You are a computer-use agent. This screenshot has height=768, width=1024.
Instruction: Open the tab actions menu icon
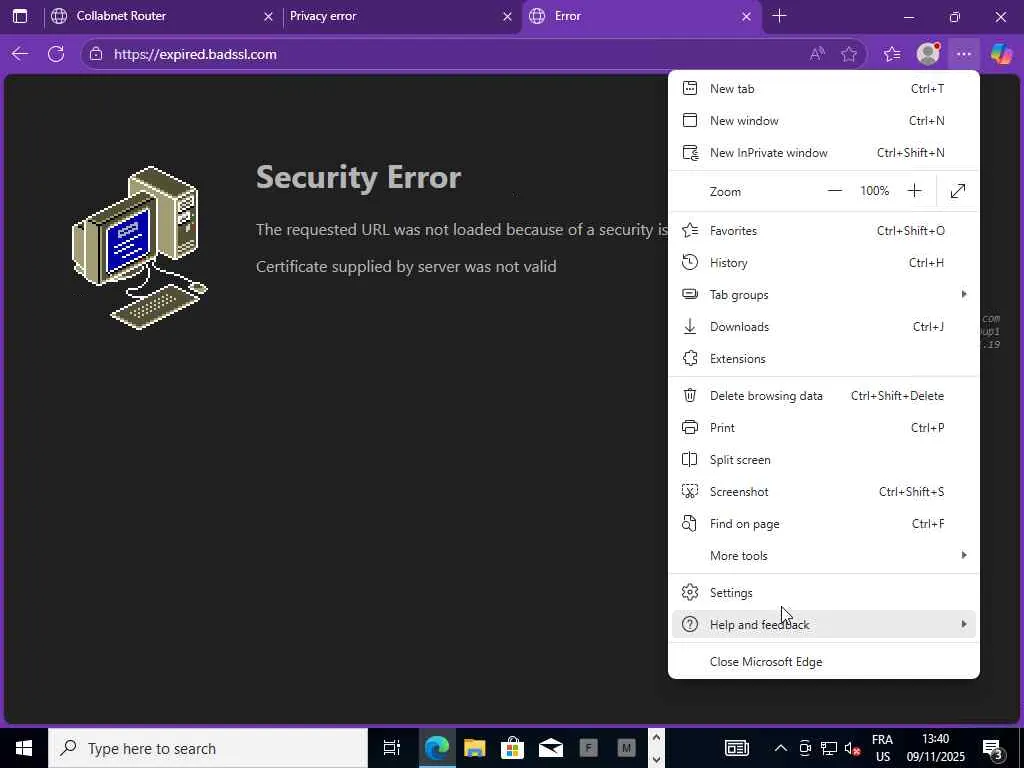(x=20, y=16)
